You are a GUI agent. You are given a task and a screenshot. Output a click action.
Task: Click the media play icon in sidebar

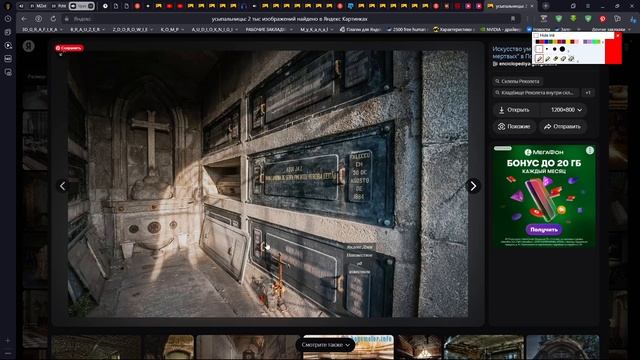[8, 45]
